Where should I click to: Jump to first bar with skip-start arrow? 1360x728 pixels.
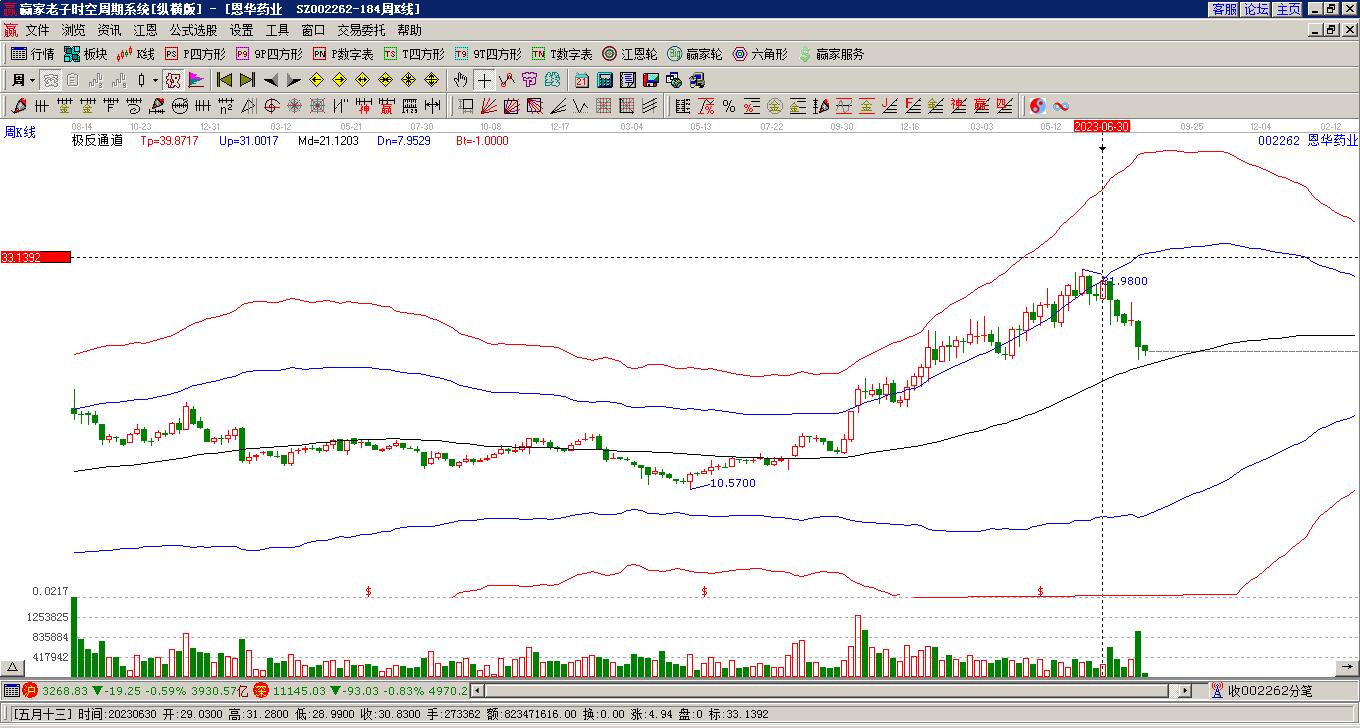coord(224,80)
